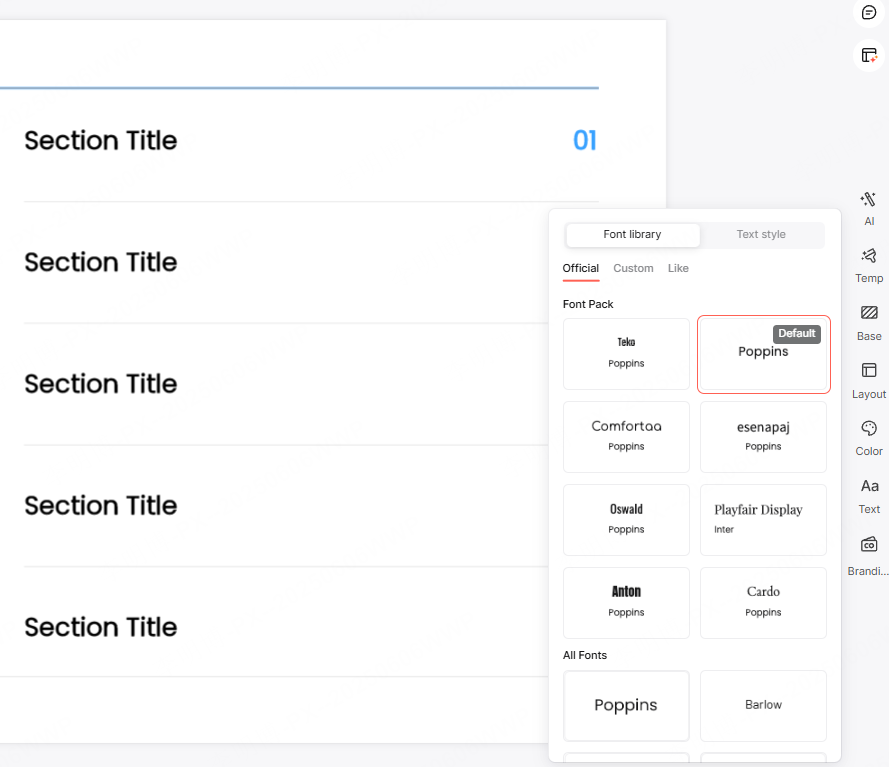The width and height of the screenshot is (889, 767).
Task: Select the Font library tab
Action: [632, 234]
